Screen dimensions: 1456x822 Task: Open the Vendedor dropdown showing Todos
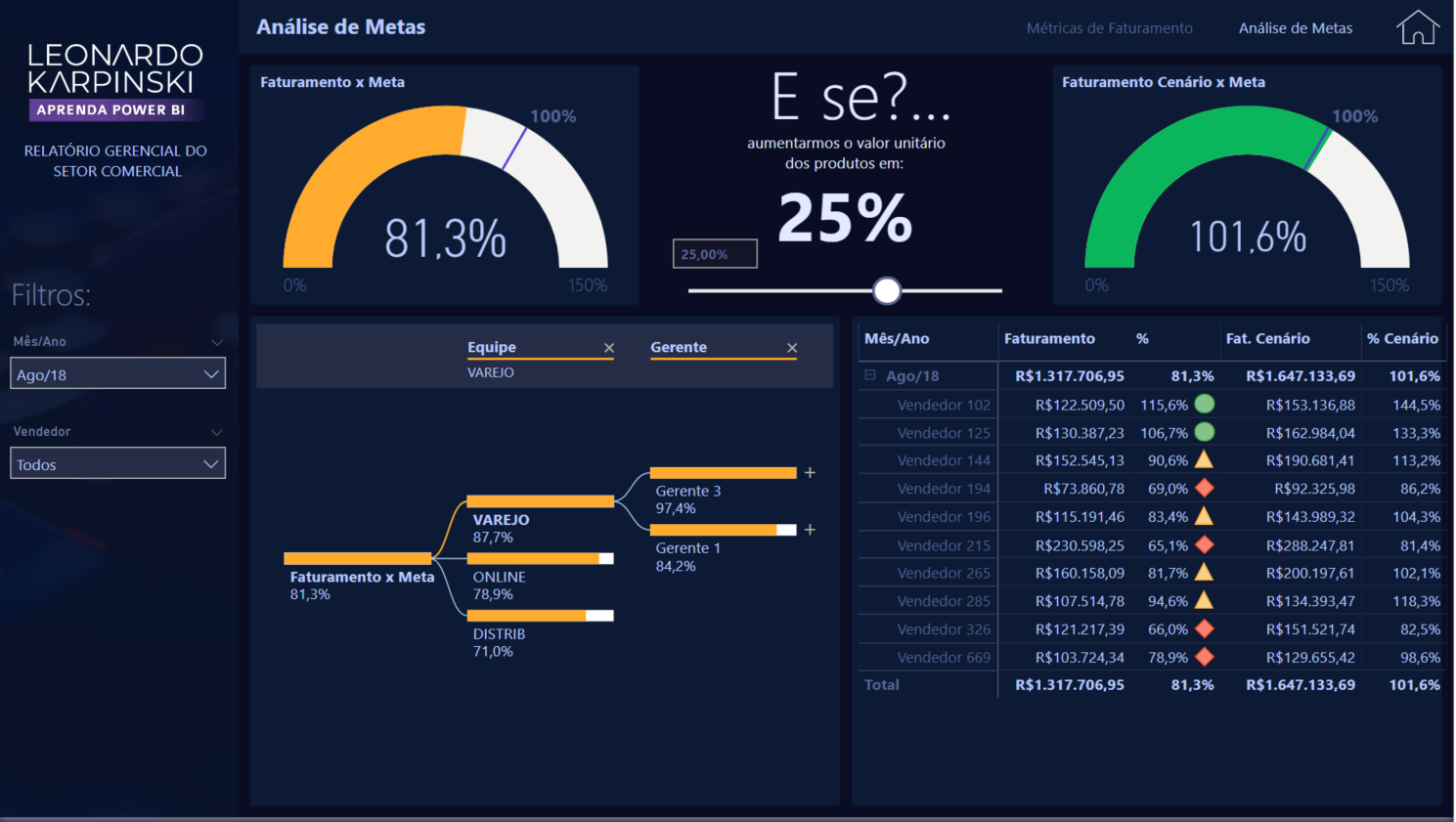[117, 462]
